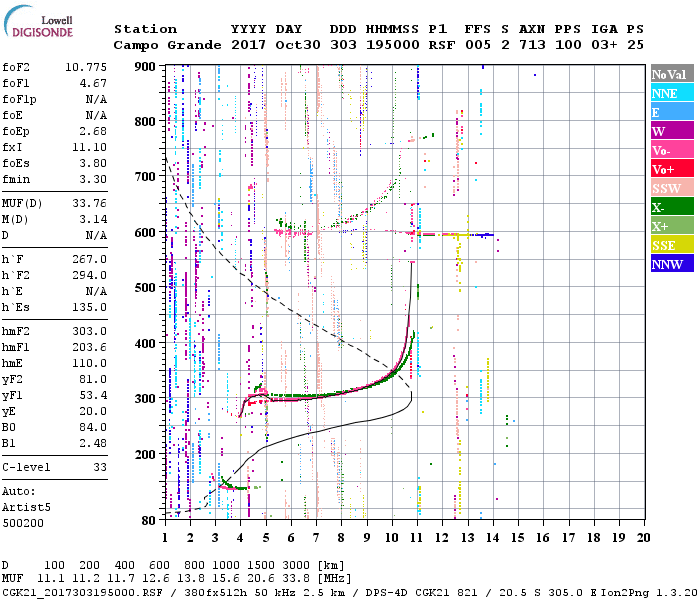Click the 900 km height axis label
Viewport: 700px width, 600px height.
click(146, 66)
